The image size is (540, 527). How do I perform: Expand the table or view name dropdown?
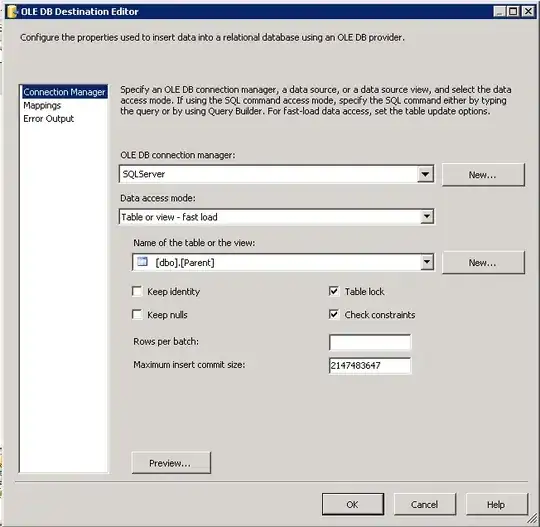tap(427, 262)
